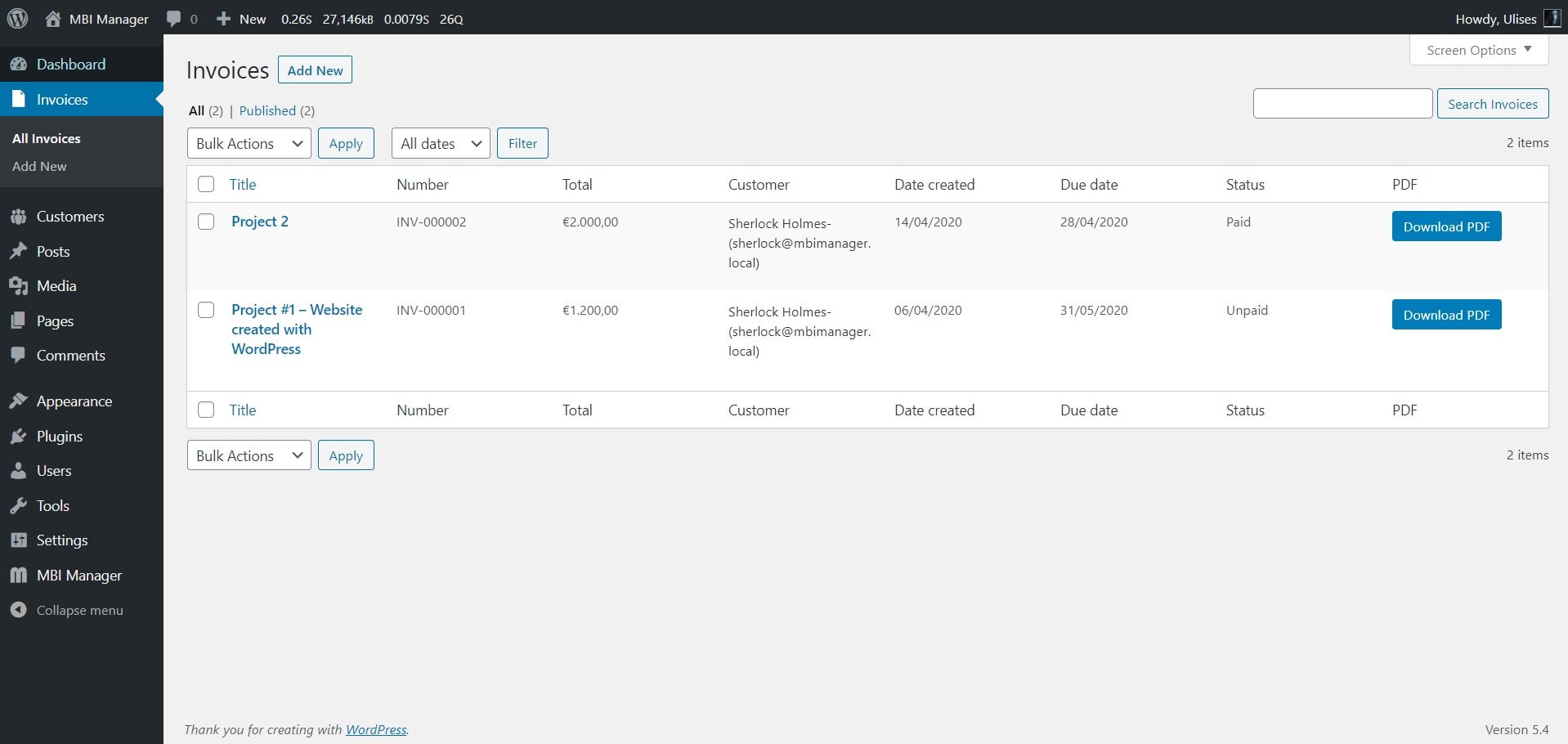This screenshot has width=1568, height=744.
Task: Tick the checkbox for Project #1 invoice
Action: (206, 310)
